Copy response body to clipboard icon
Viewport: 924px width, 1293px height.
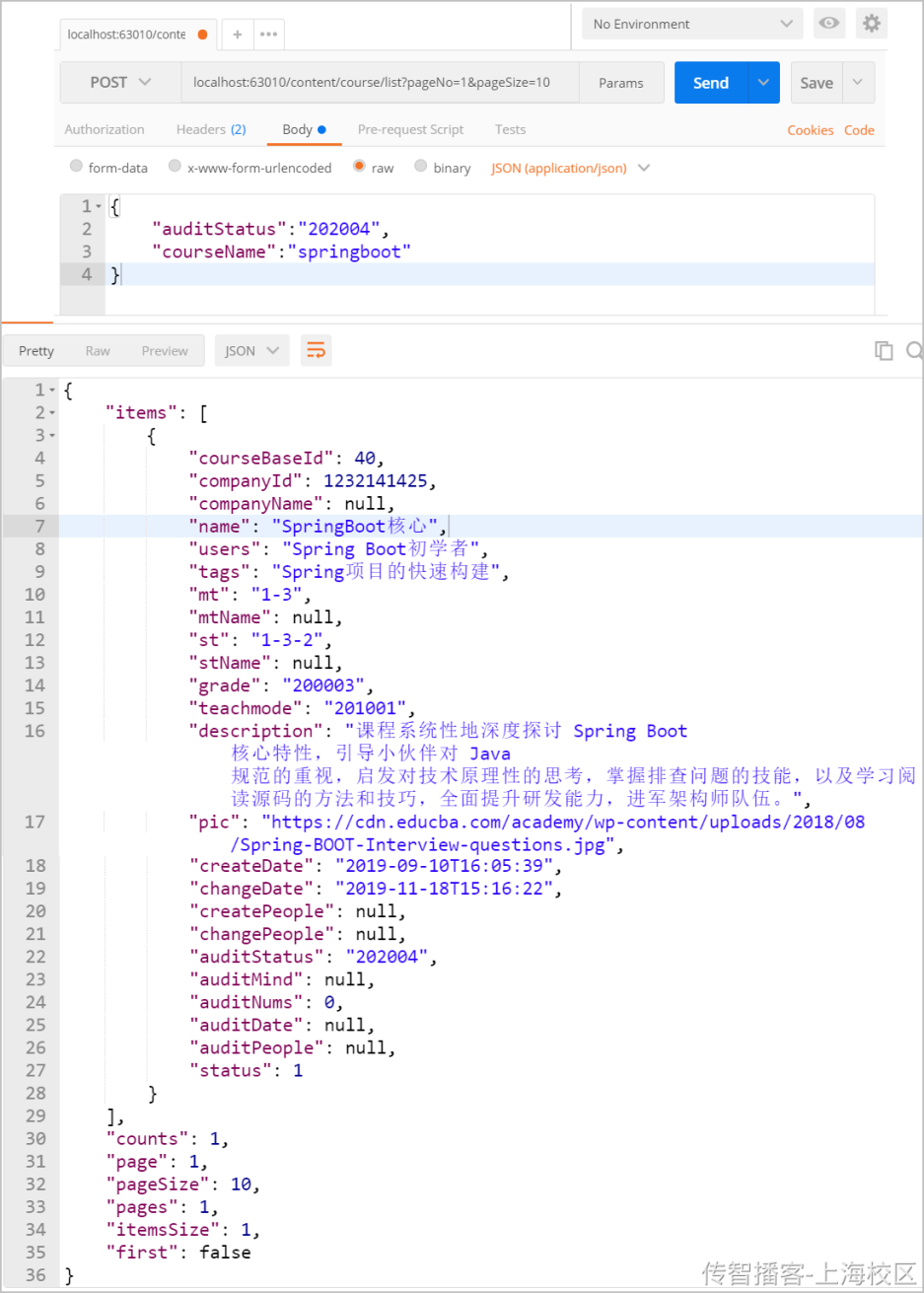point(884,350)
